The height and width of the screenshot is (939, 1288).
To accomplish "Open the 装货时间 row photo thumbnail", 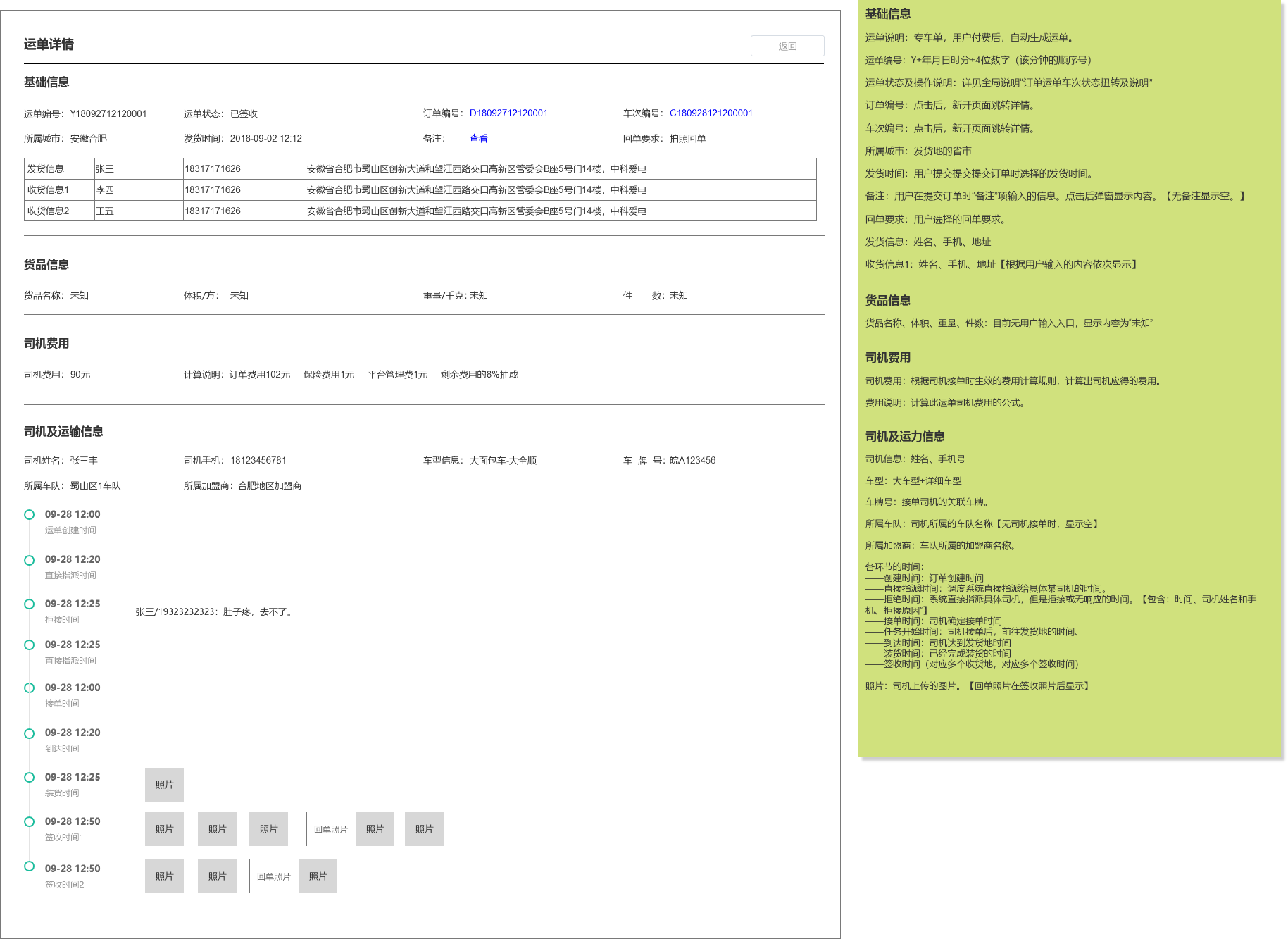I will (164, 785).
